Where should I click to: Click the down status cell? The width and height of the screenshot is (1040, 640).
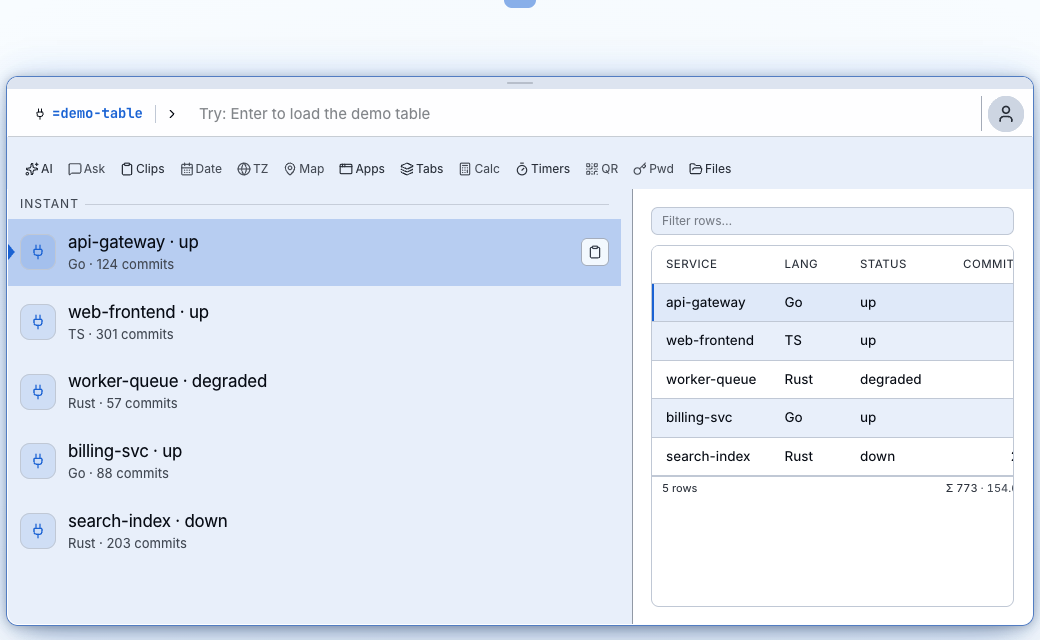[x=877, y=456]
